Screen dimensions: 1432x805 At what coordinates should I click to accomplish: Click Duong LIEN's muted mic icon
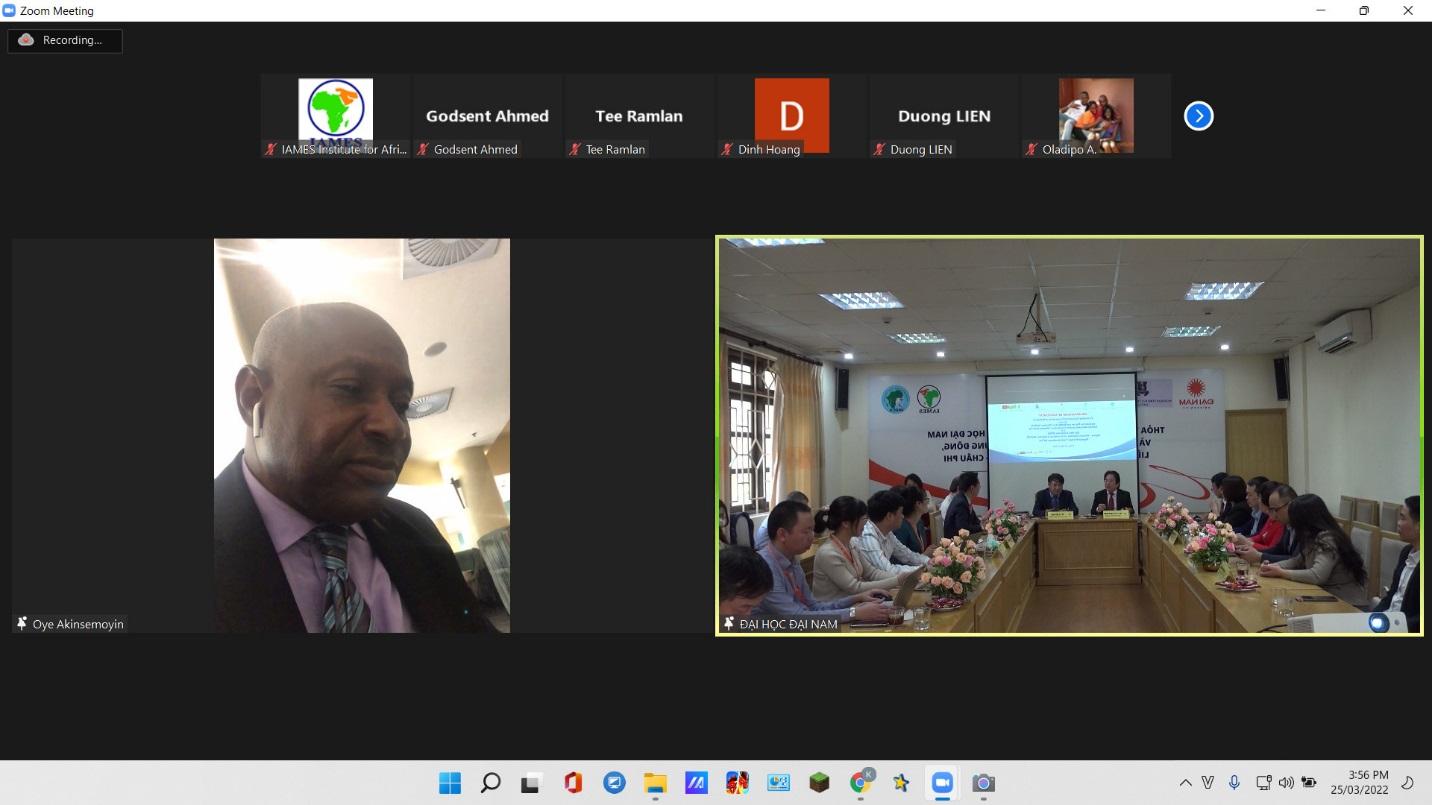(880, 149)
